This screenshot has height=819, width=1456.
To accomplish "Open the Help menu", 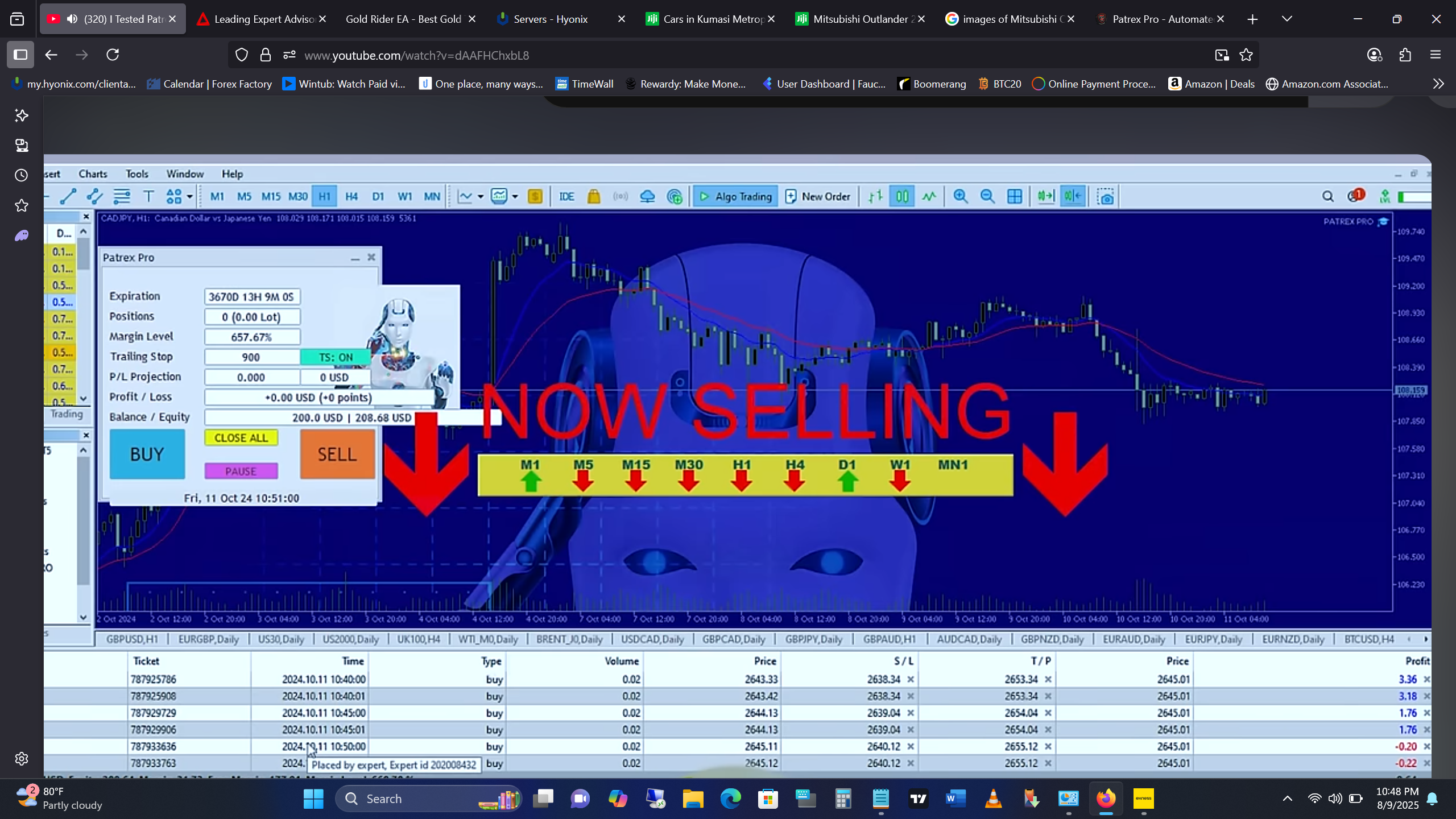I will coord(232,174).
